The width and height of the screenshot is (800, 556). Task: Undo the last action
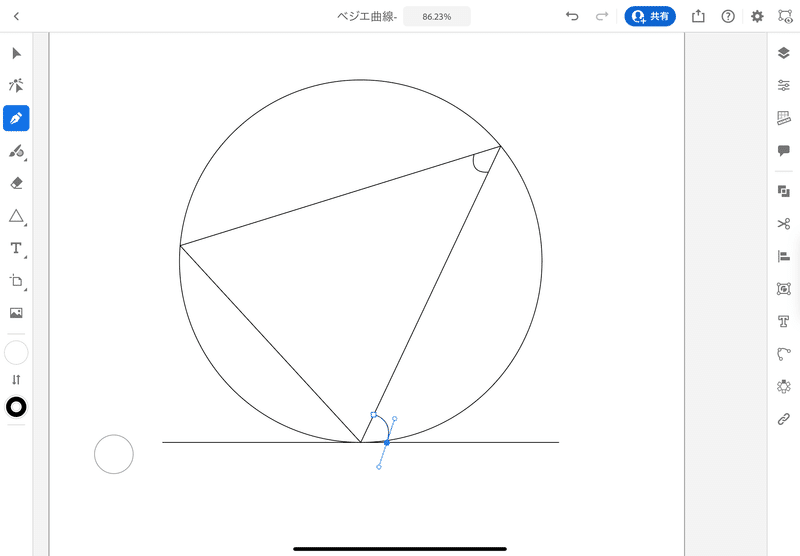click(x=572, y=16)
